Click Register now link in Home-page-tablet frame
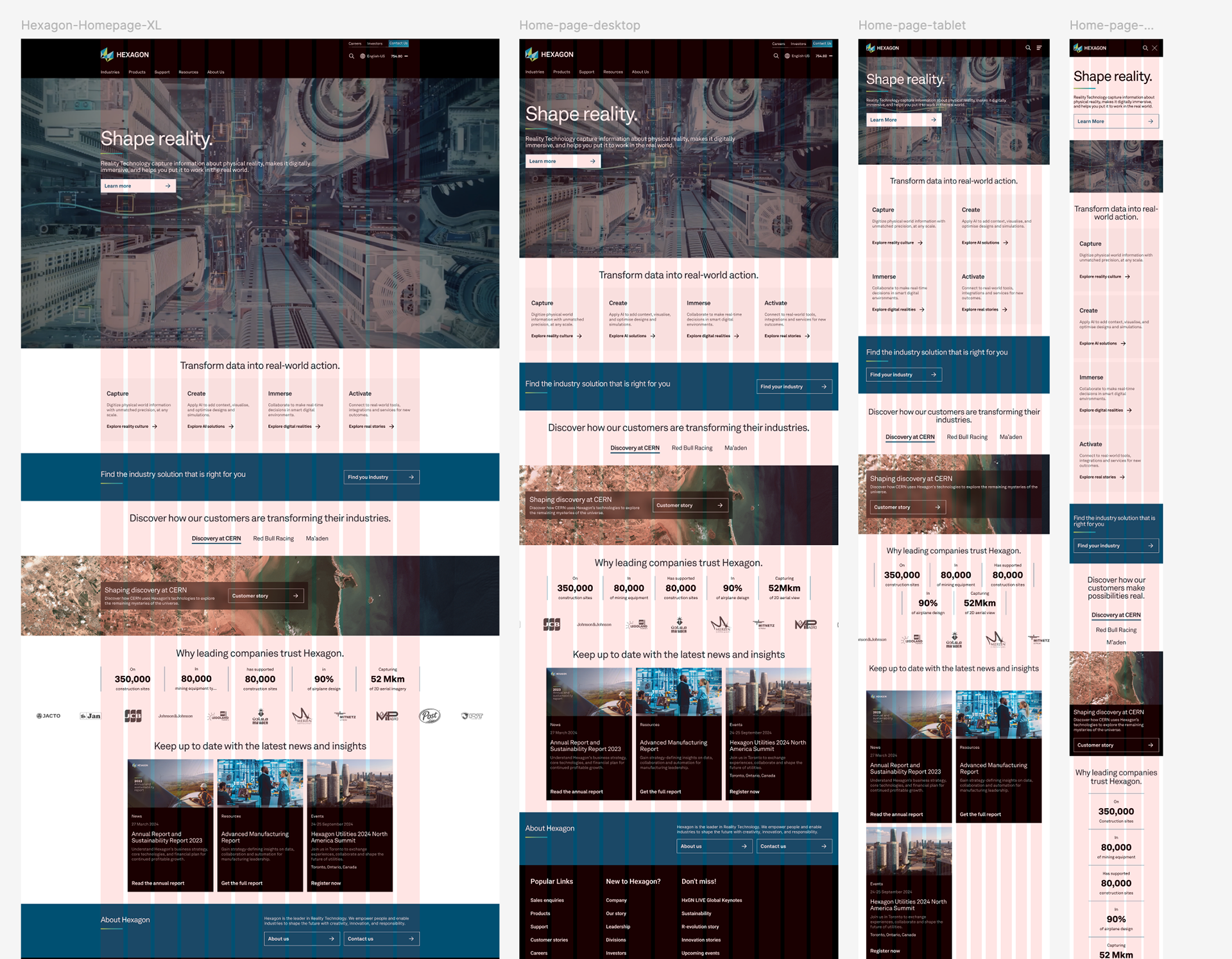Screen dimensions: 1232x959 point(885,951)
